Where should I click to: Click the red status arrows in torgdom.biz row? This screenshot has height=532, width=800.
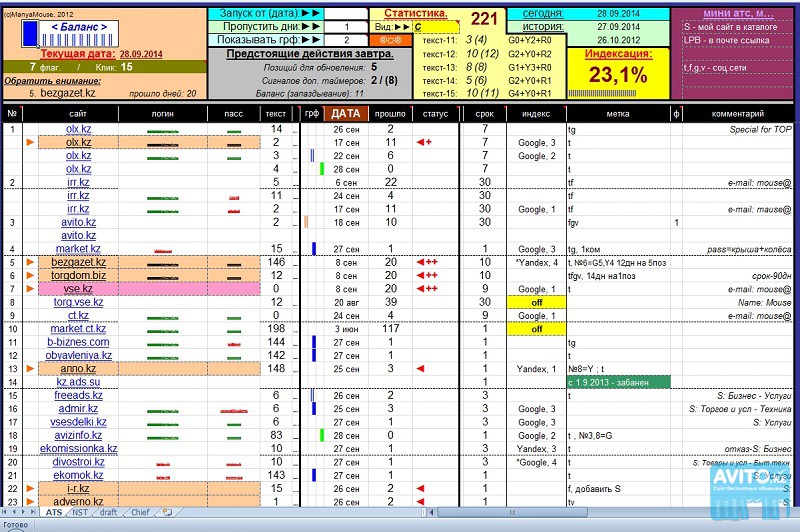coord(427,275)
